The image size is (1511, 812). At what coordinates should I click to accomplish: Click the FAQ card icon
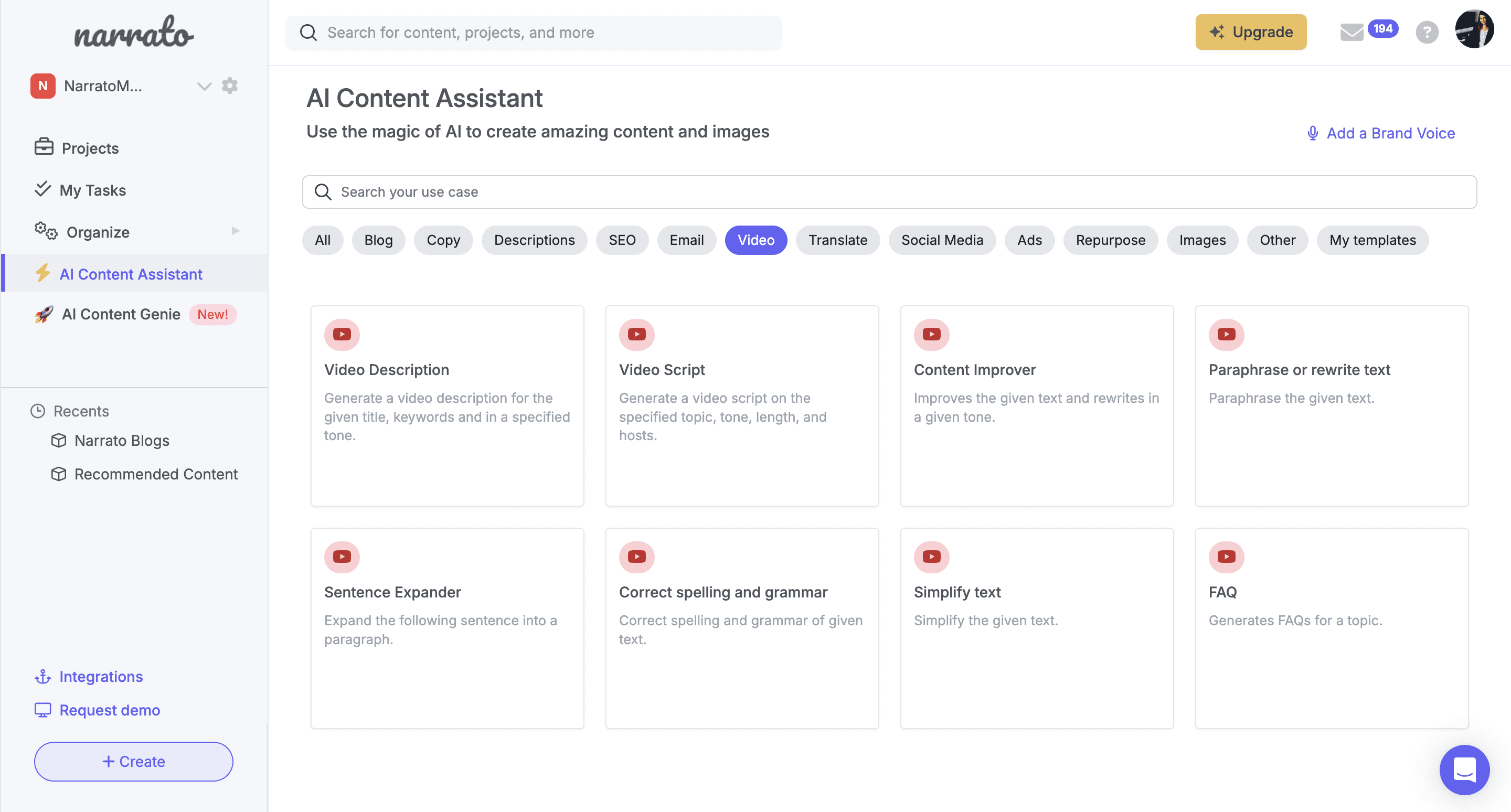click(x=1226, y=557)
